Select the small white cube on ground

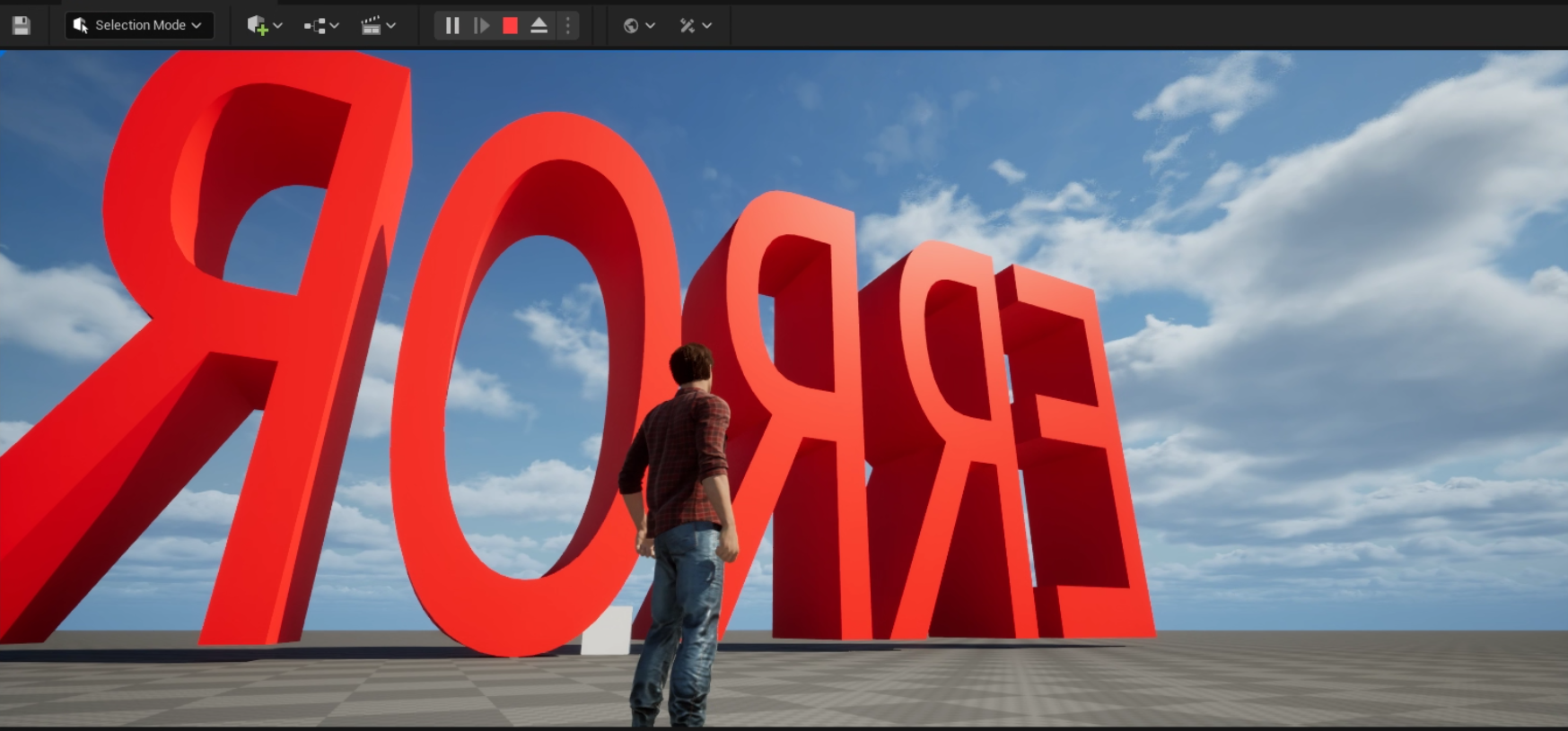(607, 631)
